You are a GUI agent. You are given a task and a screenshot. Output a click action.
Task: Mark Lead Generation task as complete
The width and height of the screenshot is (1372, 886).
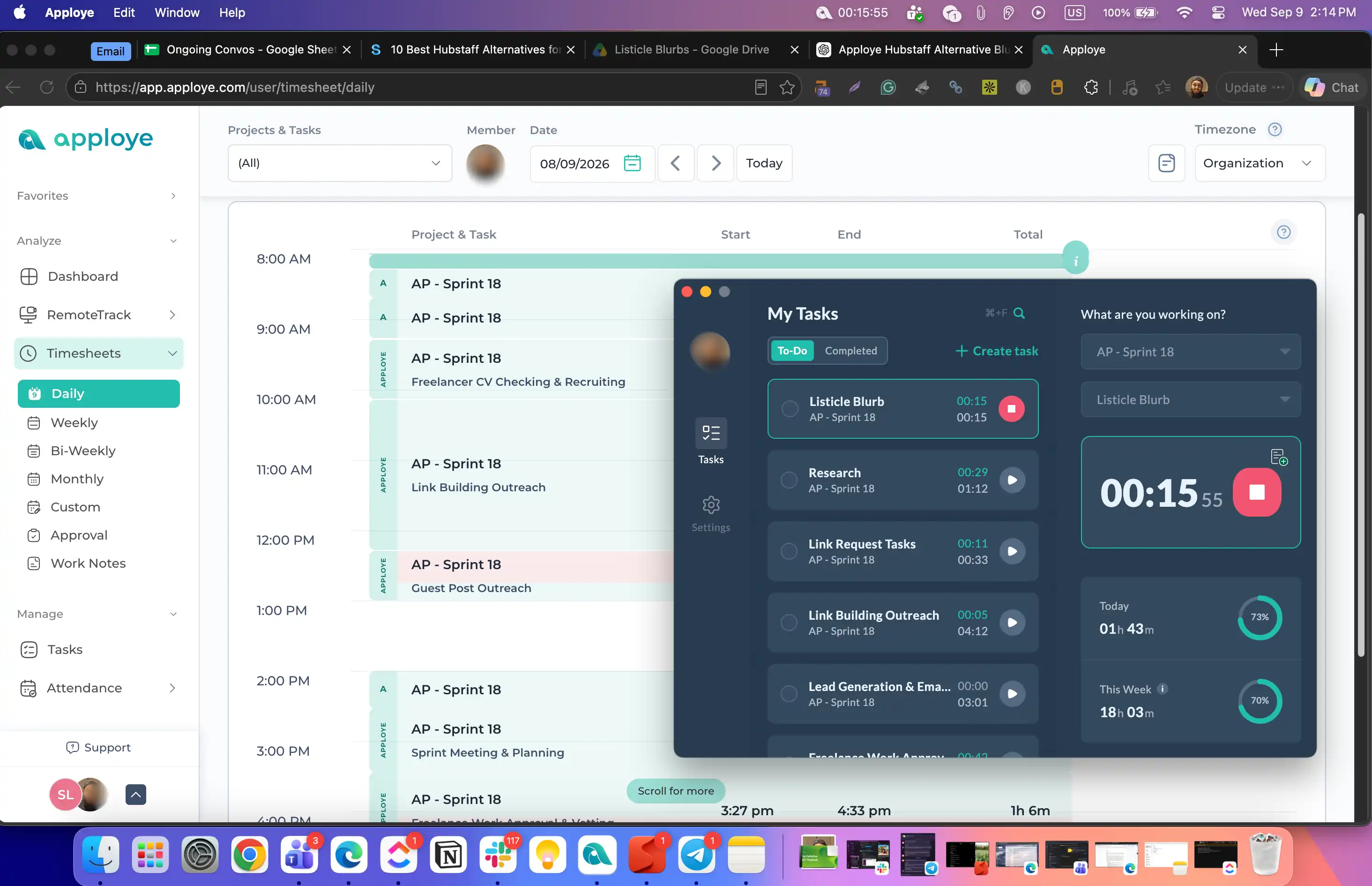[789, 694]
